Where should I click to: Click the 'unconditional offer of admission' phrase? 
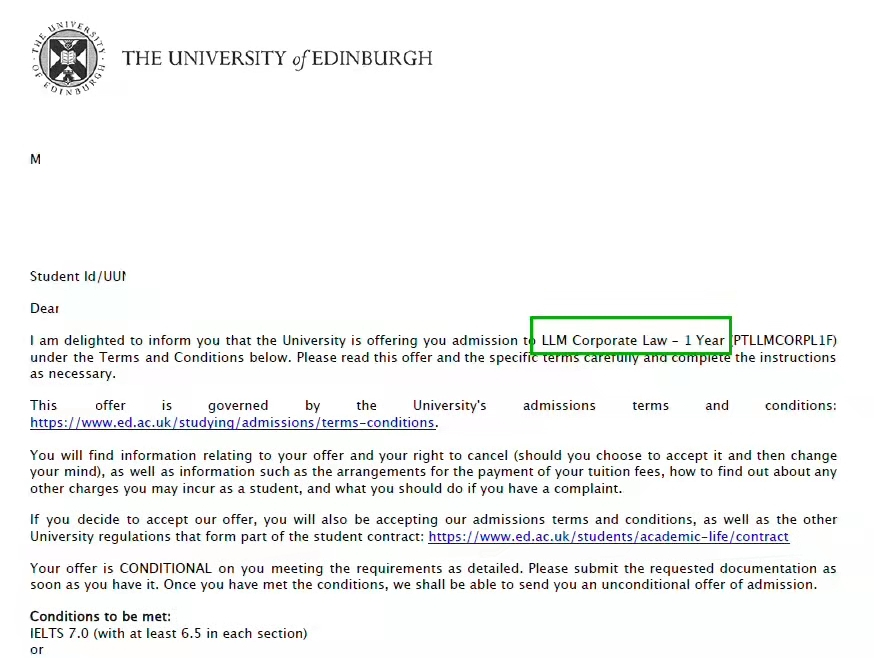[x=708, y=585]
